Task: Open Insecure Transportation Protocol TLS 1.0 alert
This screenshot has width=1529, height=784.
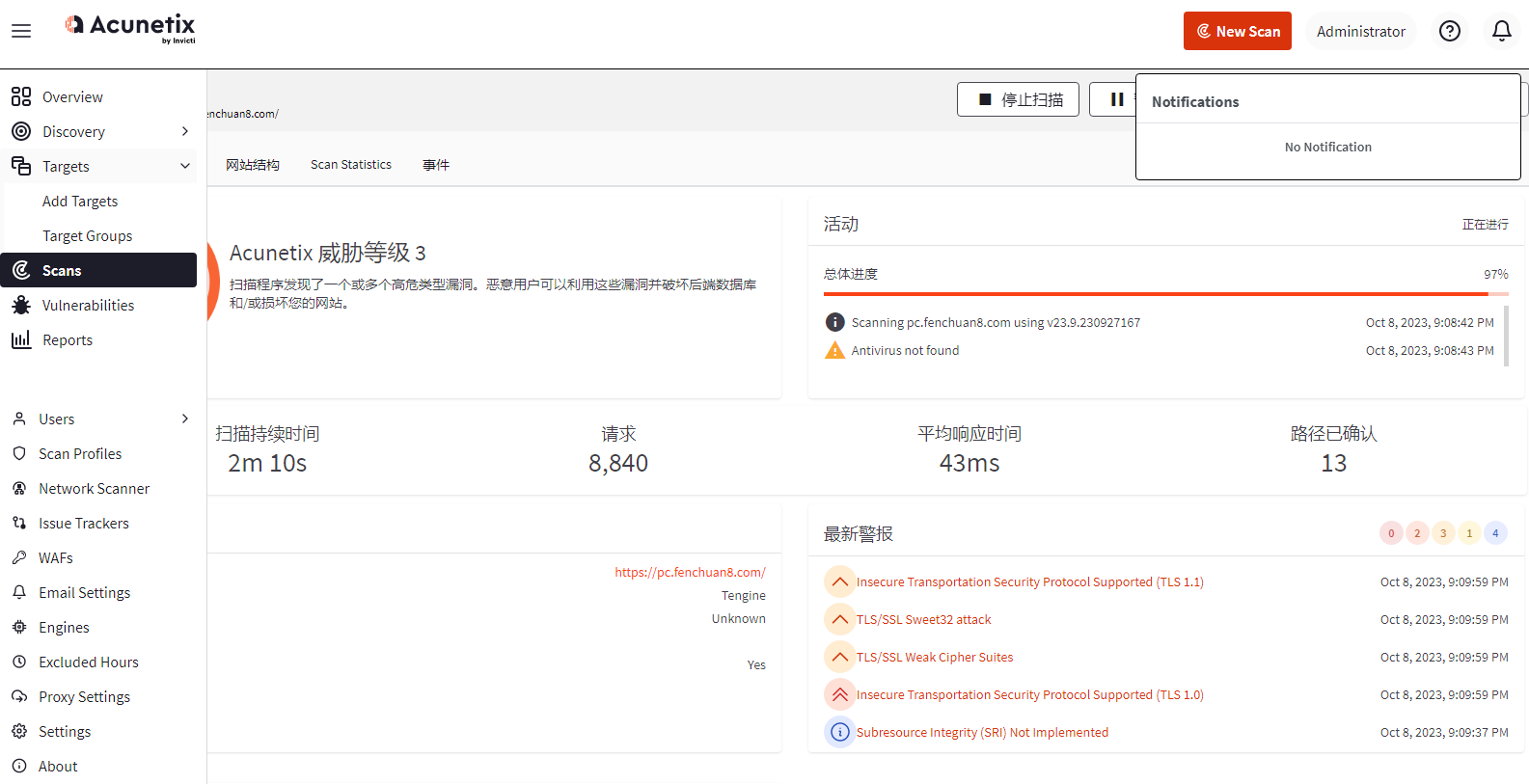Action: 1030,694
